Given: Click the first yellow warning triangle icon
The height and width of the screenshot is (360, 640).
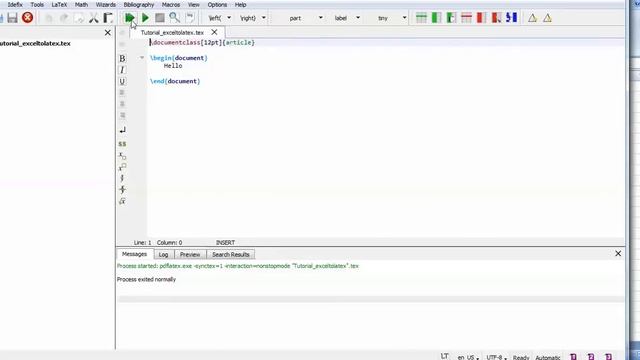Looking at the screenshot, I should [x=532, y=18].
